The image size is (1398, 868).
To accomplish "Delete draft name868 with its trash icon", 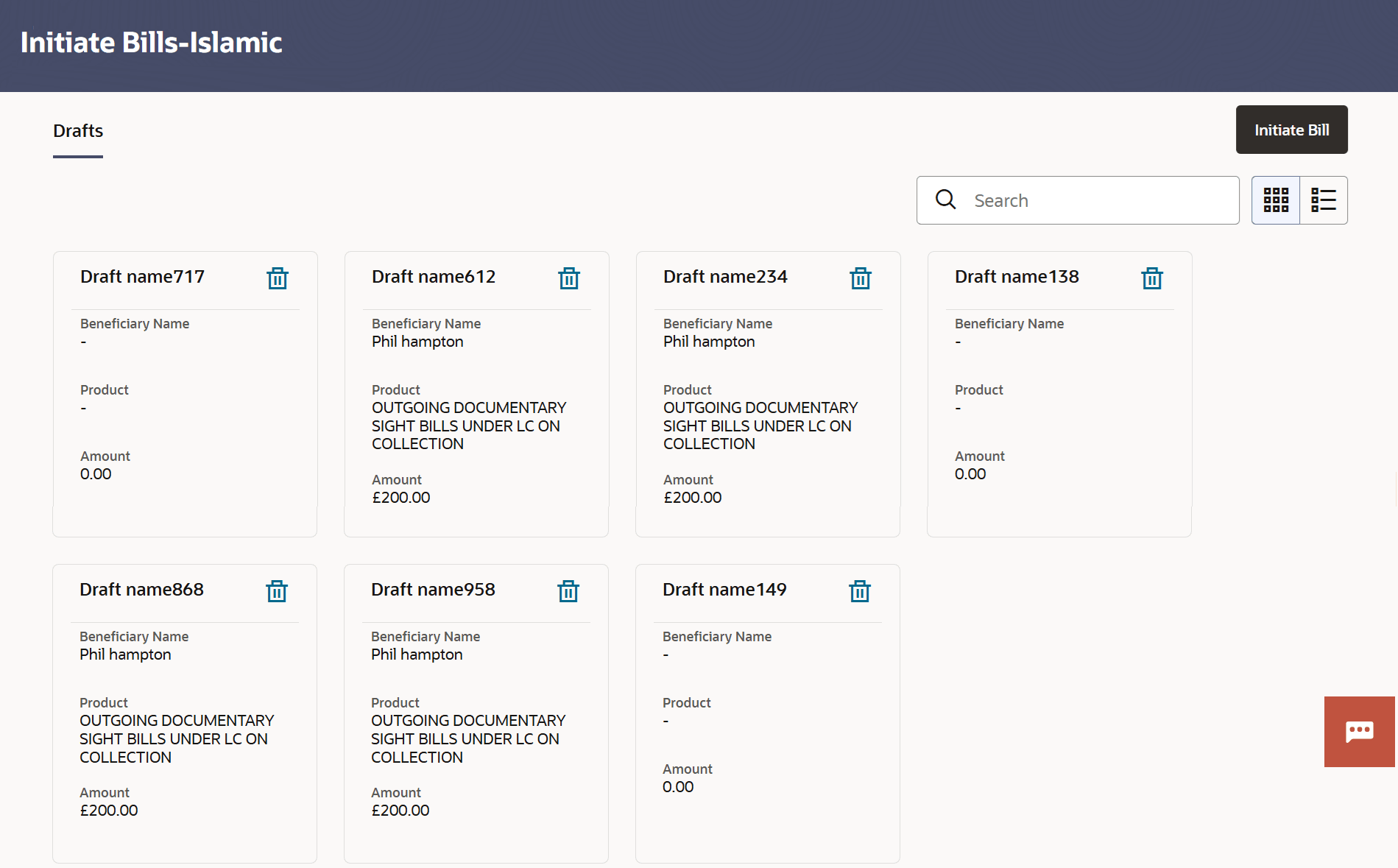I will click(277, 591).
